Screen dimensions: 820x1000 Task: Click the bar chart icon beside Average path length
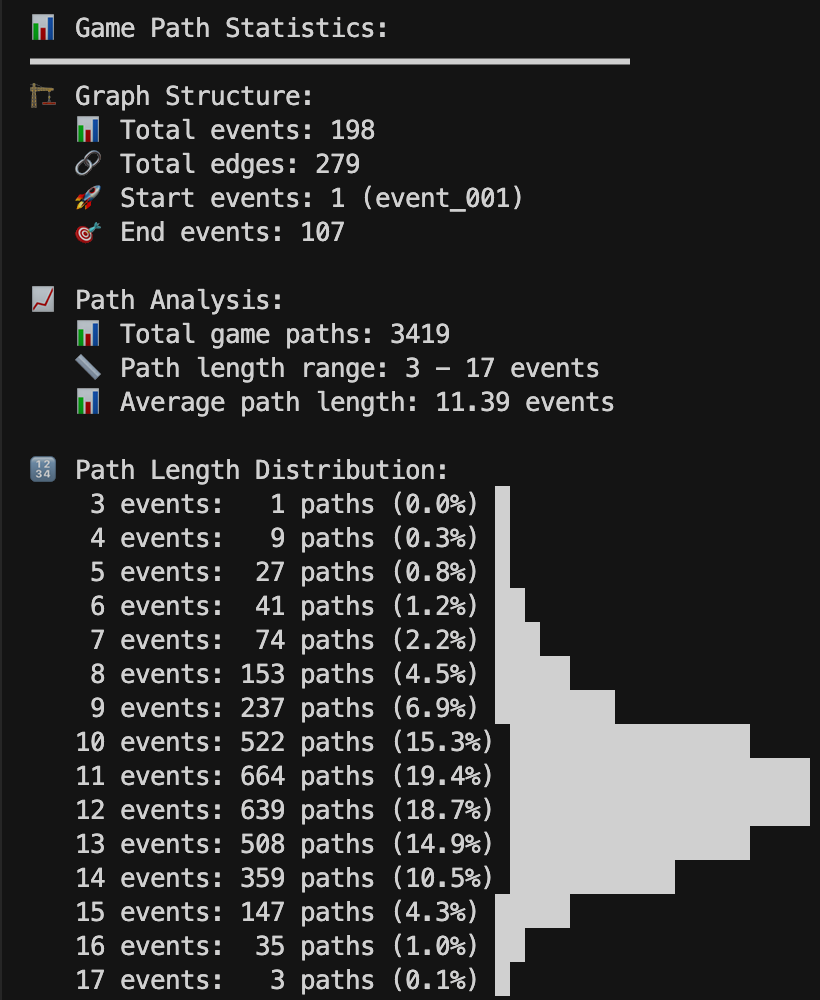pyautogui.click(x=87, y=402)
